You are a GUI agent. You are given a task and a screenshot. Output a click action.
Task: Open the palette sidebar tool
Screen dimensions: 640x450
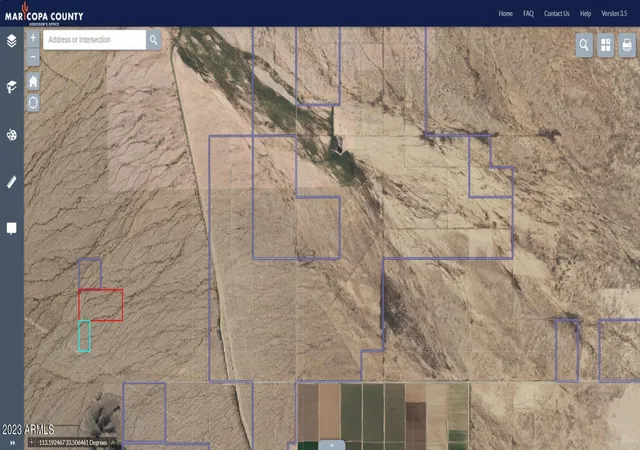pos(11,134)
